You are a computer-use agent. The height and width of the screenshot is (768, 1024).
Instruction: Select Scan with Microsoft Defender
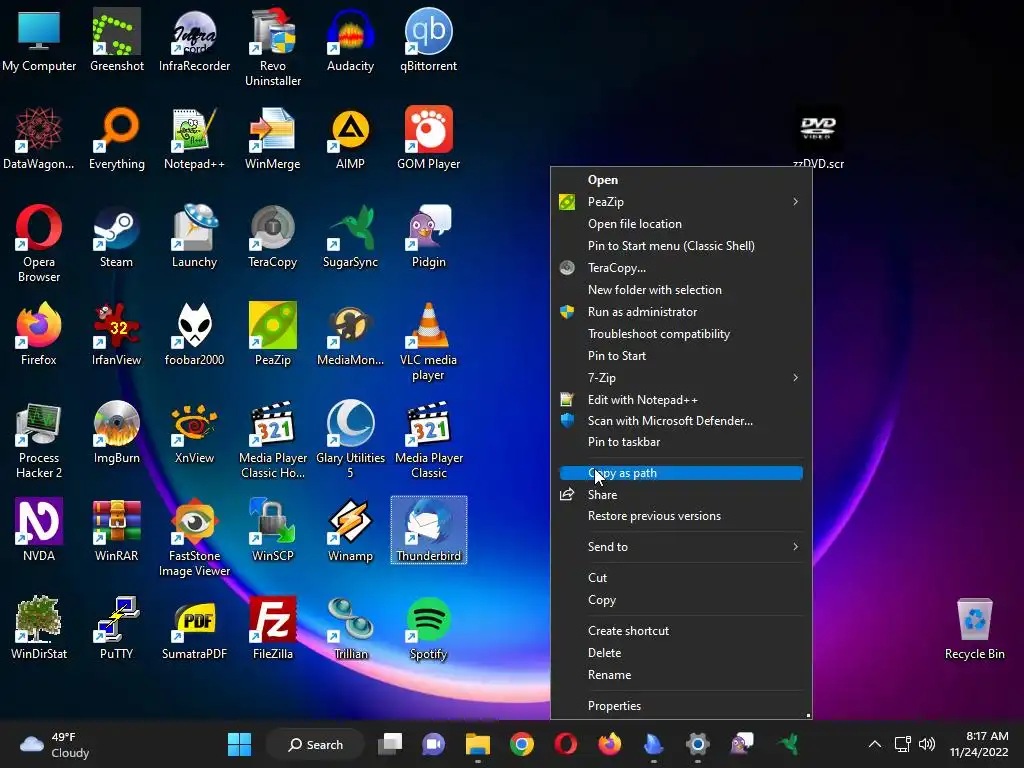pos(681,421)
